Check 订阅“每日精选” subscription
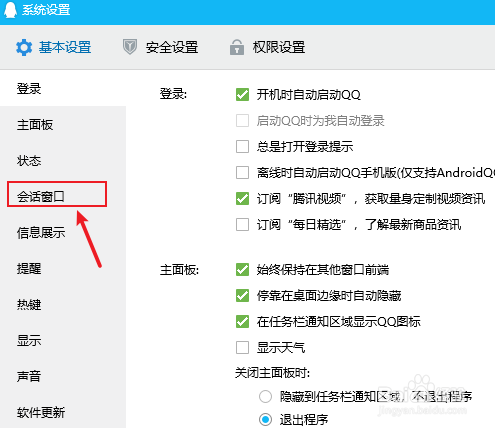This screenshot has width=495, height=428. (242, 225)
